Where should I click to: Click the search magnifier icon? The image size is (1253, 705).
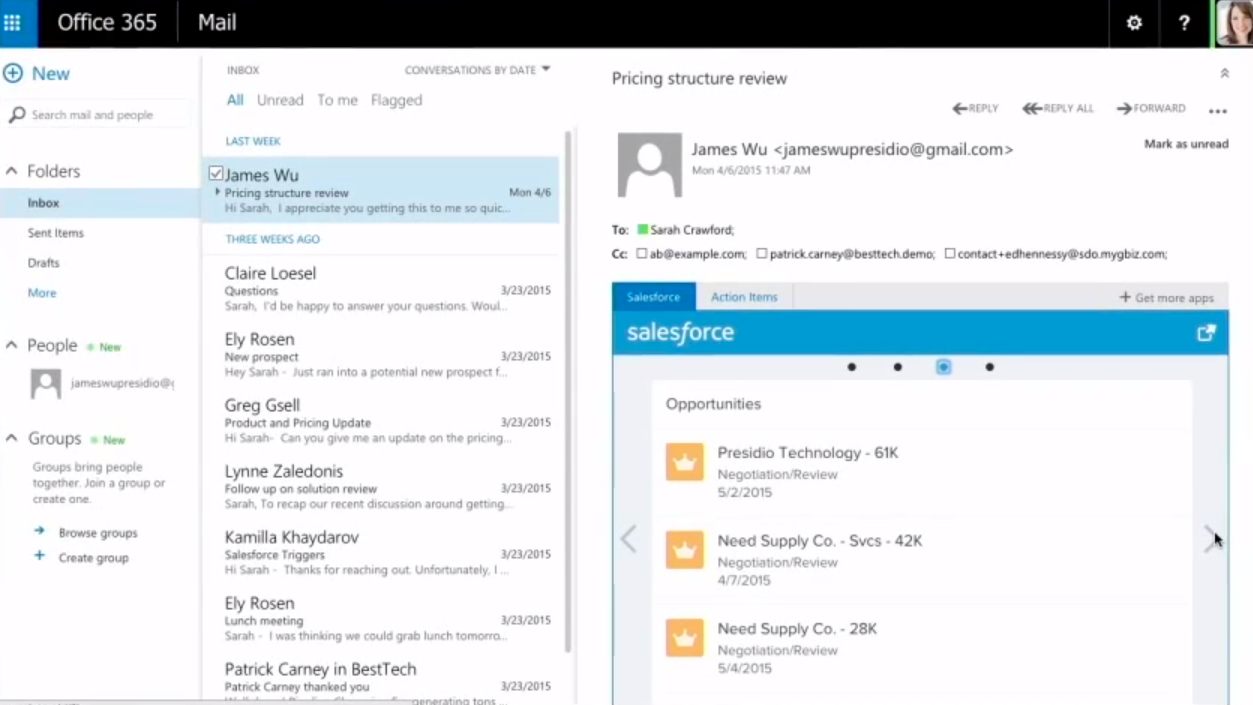[17, 115]
